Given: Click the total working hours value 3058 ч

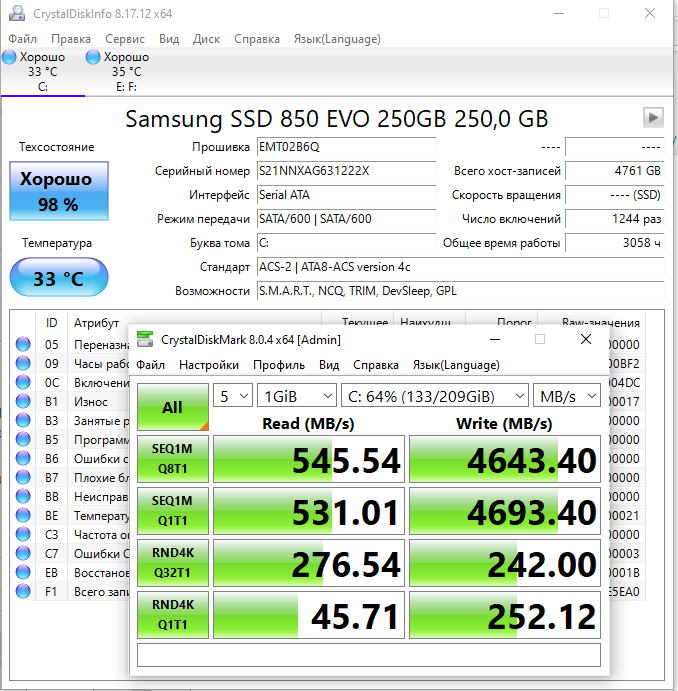Looking at the screenshot, I should (x=615, y=242).
